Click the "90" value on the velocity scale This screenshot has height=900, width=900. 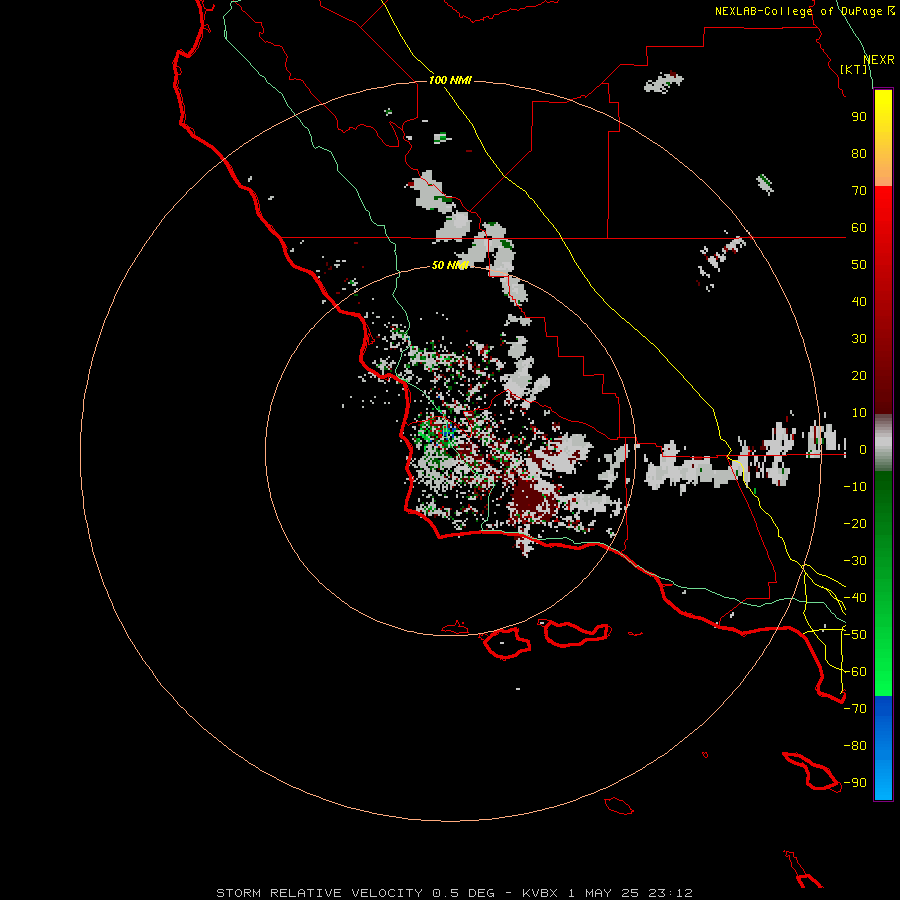pos(859,117)
